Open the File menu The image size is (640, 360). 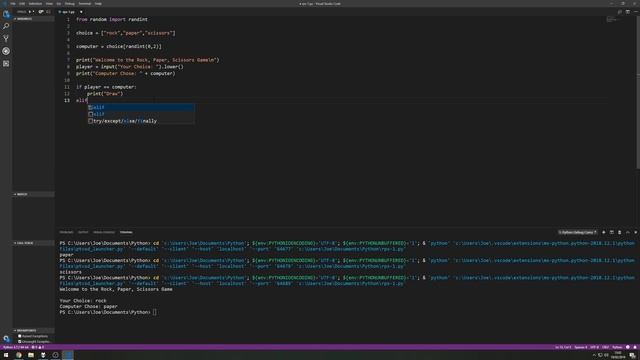(13, 4)
